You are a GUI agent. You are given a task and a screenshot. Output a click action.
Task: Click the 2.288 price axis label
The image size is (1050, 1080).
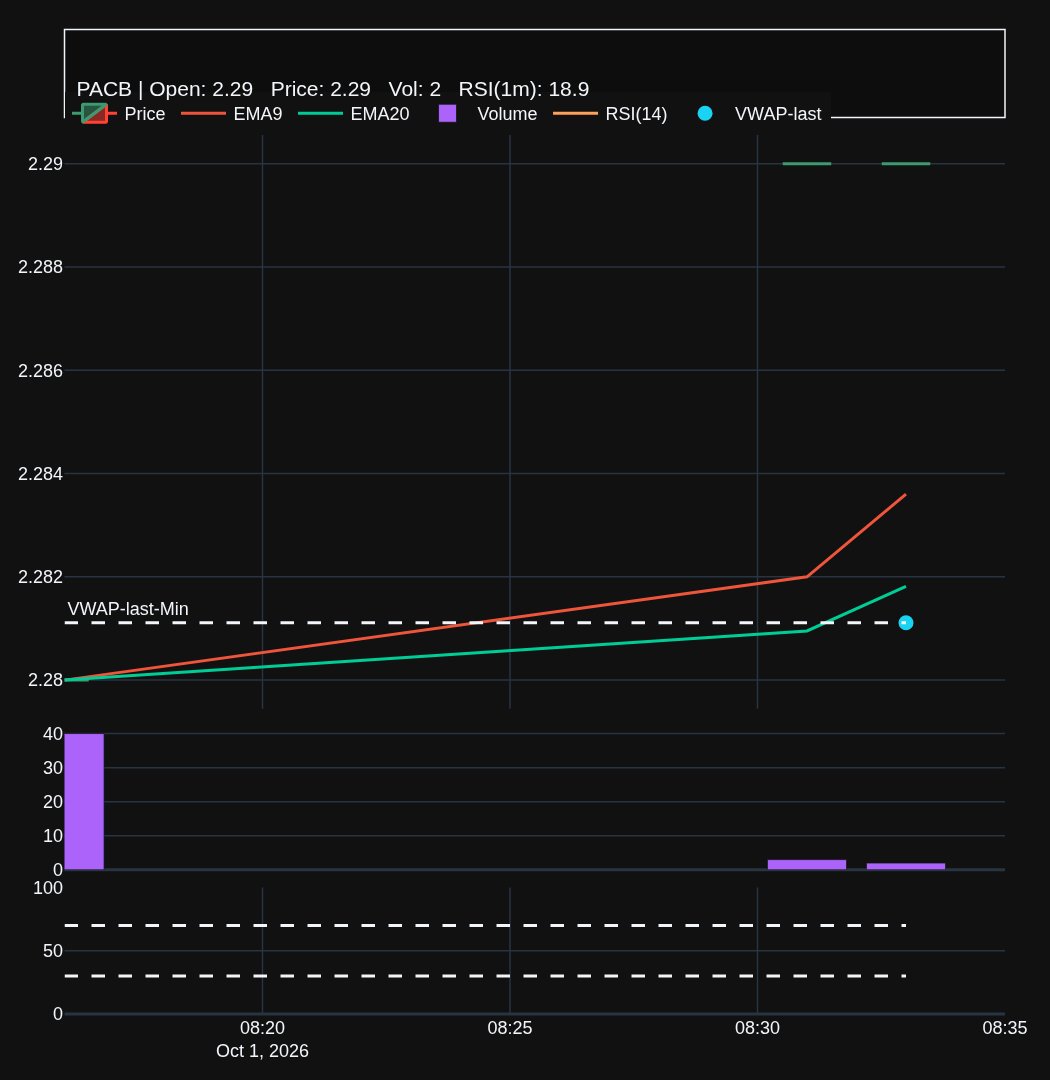point(41,267)
